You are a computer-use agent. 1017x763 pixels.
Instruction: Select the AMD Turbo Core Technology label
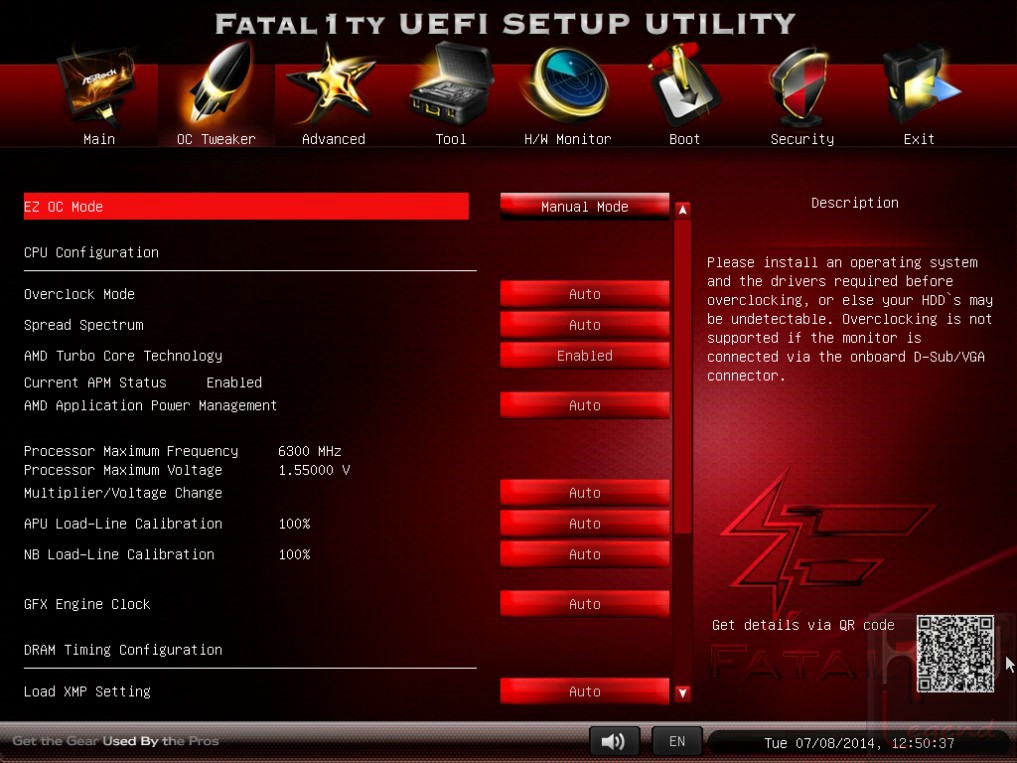pos(123,356)
